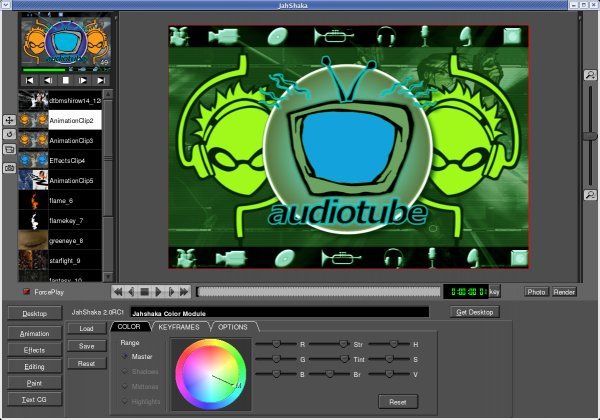
Task: Rewind main timeline to start
Action: tap(118, 292)
